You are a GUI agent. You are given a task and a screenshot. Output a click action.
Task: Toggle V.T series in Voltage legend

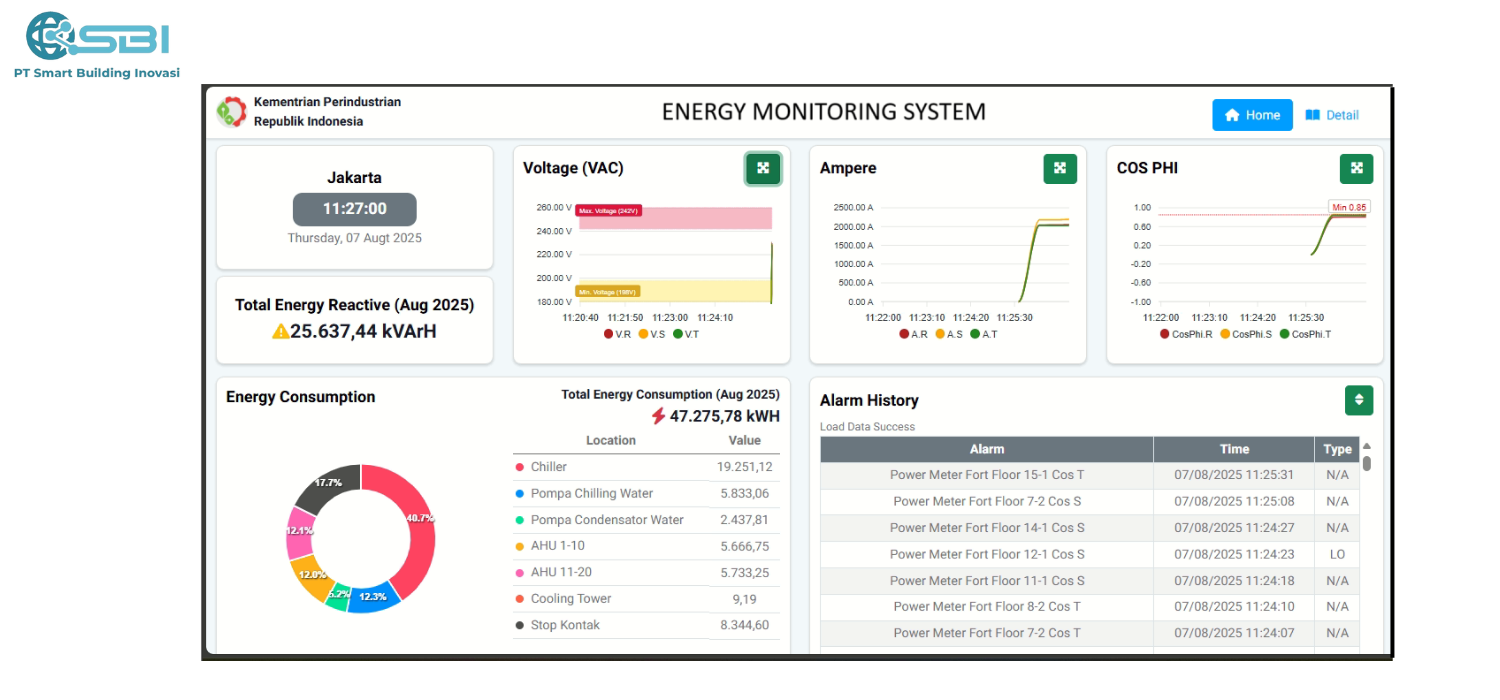685,334
